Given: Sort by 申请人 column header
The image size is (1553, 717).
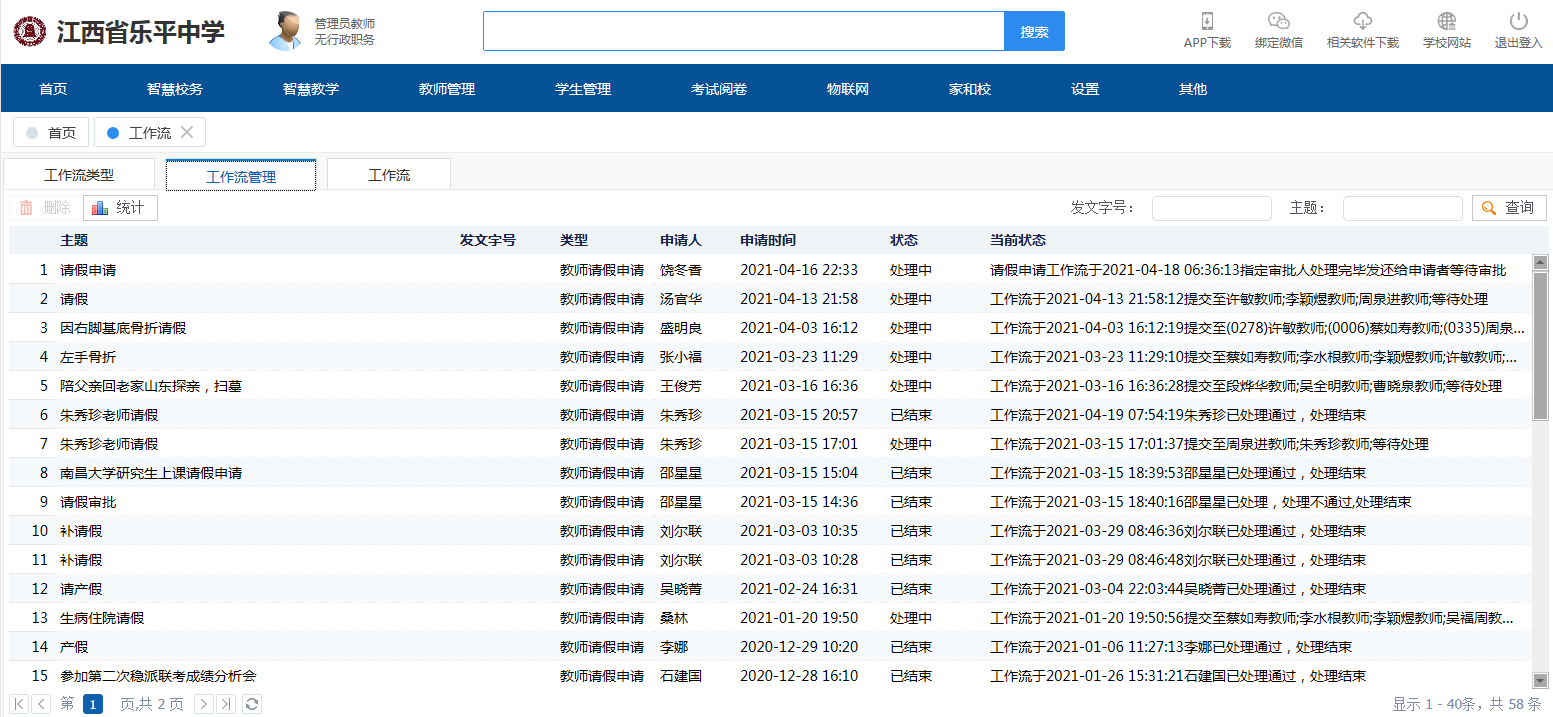Looking at the screenshot, I should [681, 240].
